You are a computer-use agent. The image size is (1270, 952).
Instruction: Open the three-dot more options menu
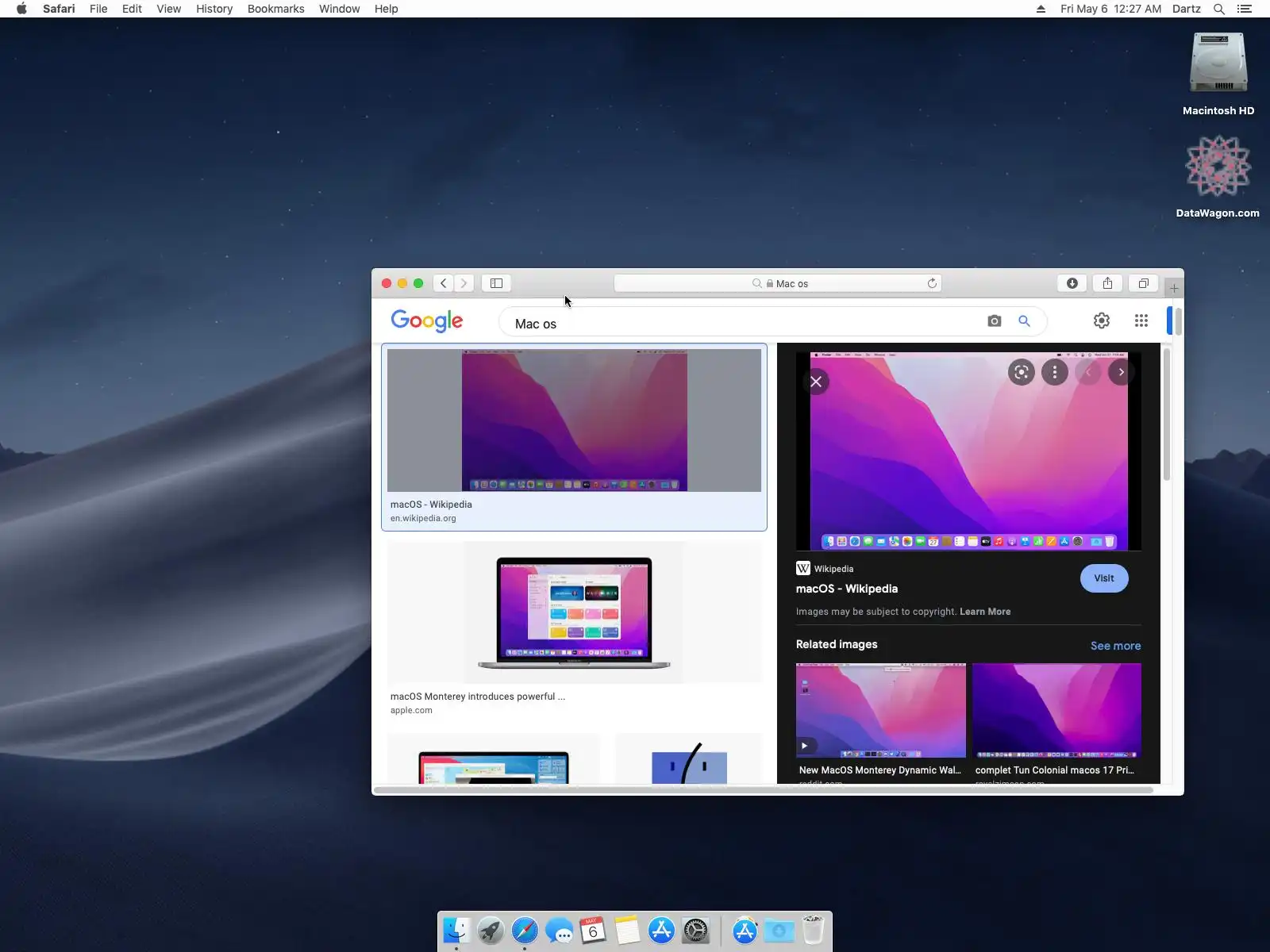coord(1055,372)
